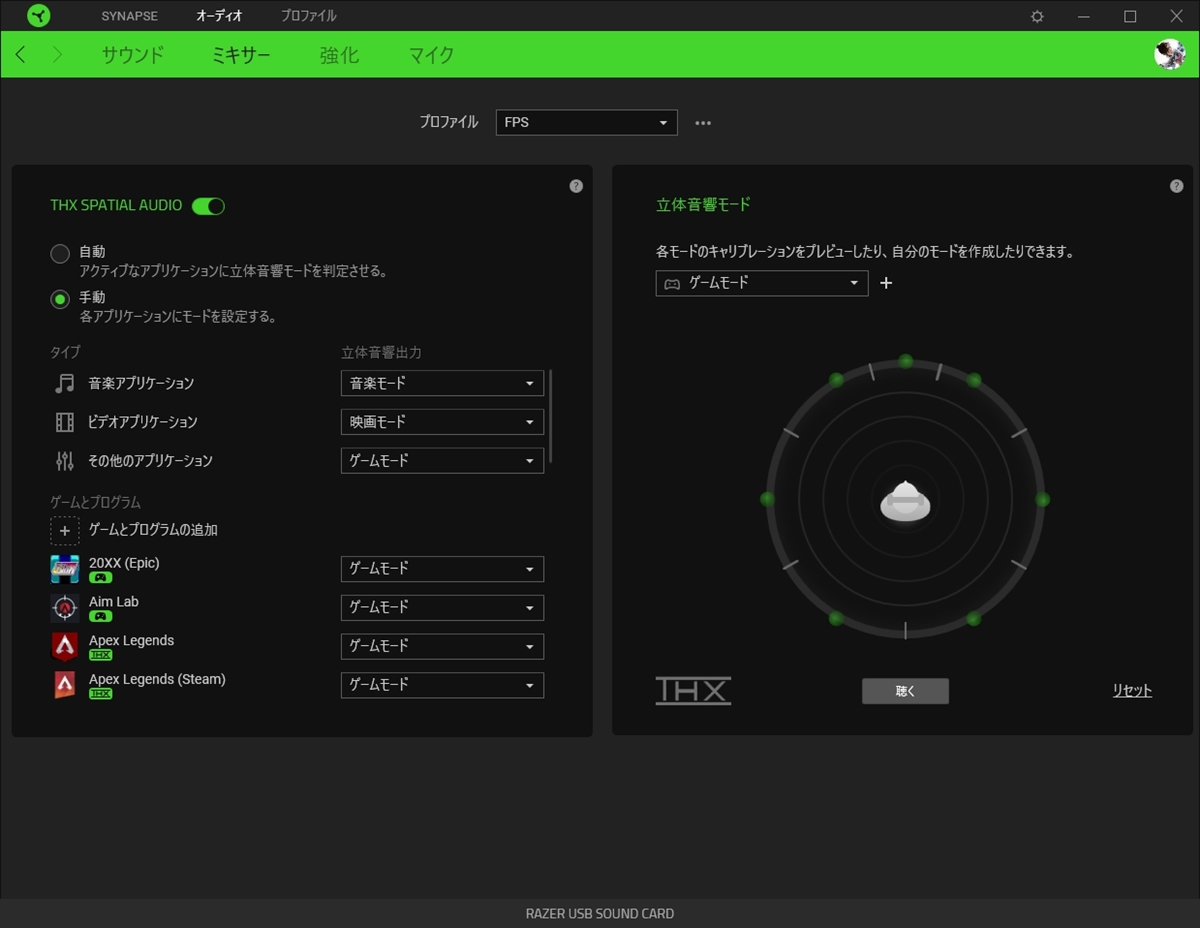Click the THX logo
Screen dimensions: 1200x928
pyautogui.click(x=693, y=691)
